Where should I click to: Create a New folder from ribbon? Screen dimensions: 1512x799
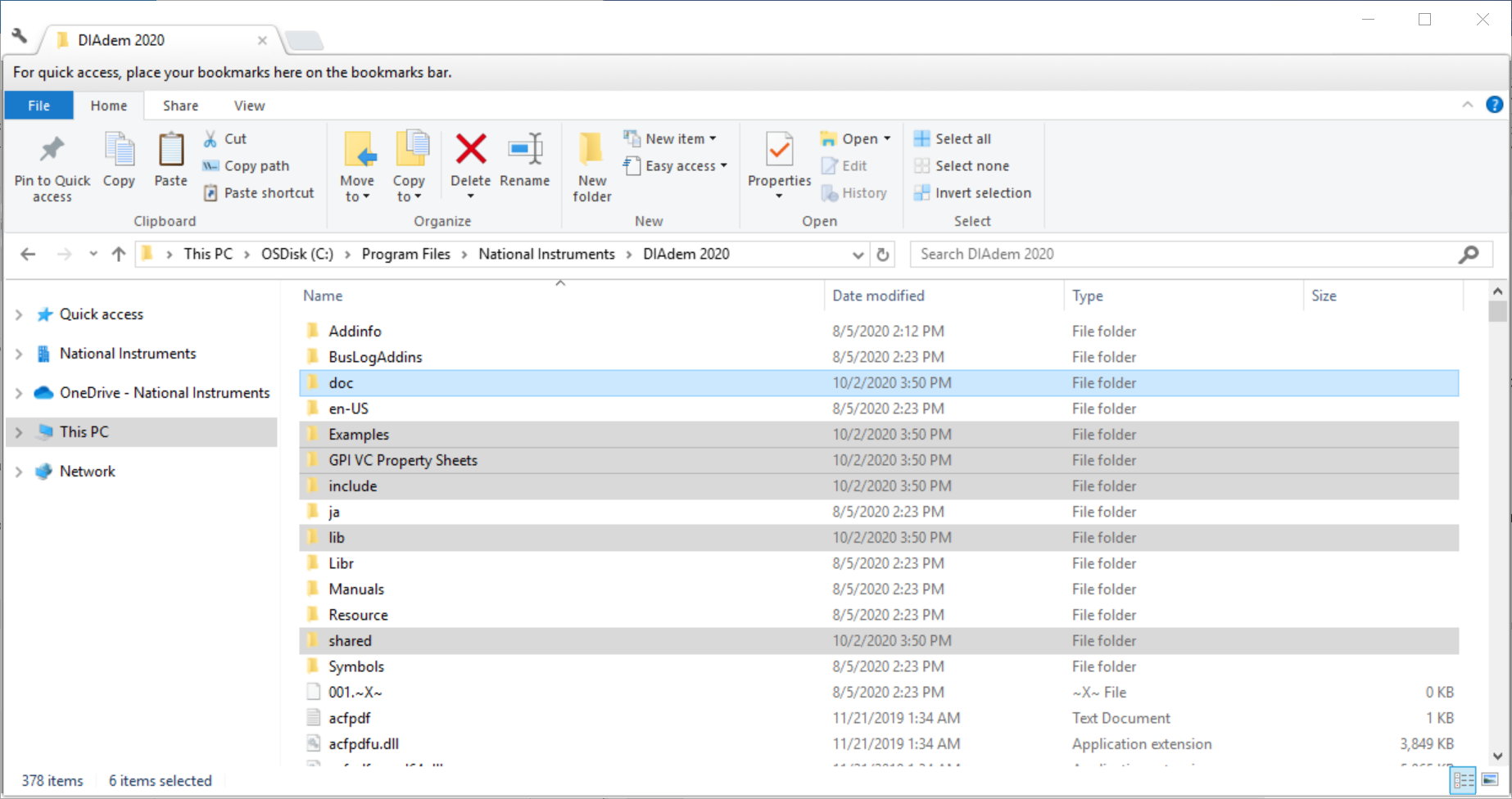tap(591, 165)
